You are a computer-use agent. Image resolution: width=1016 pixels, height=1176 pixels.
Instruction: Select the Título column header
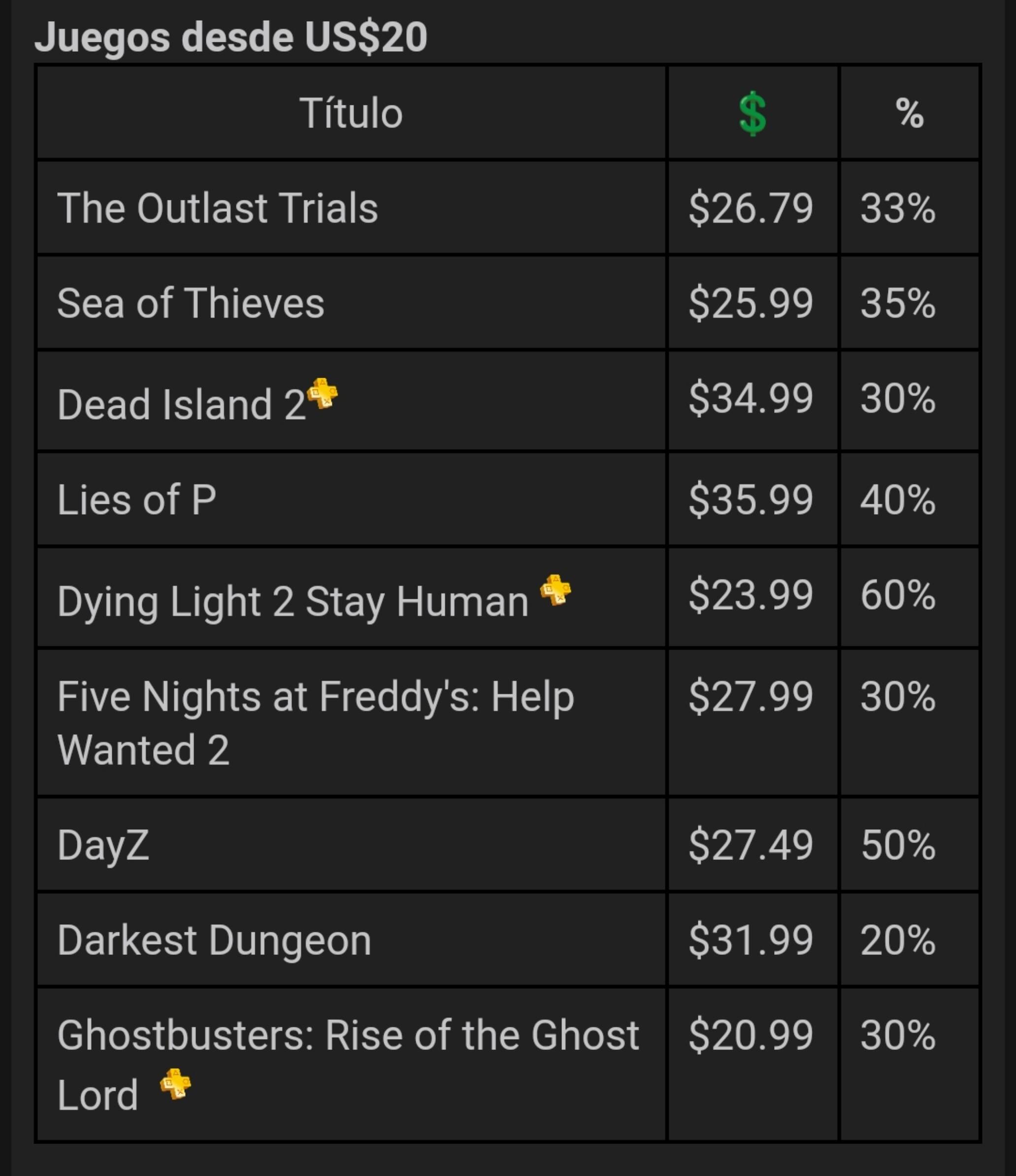[x=351, y=113]
